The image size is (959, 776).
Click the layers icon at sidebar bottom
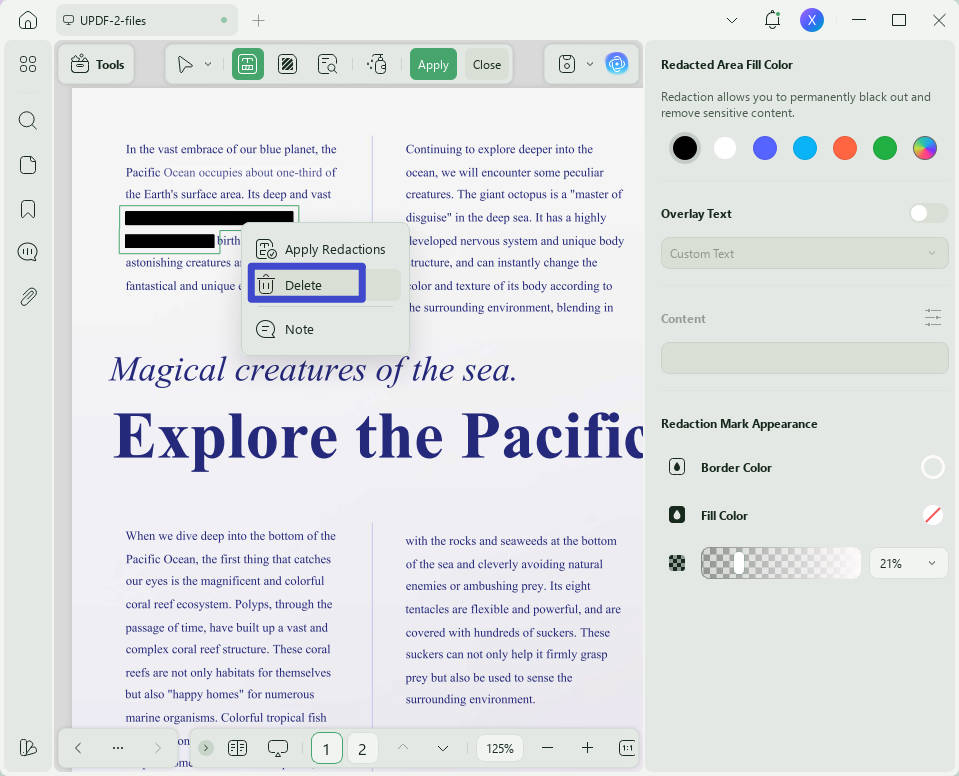tap(28, 747)
